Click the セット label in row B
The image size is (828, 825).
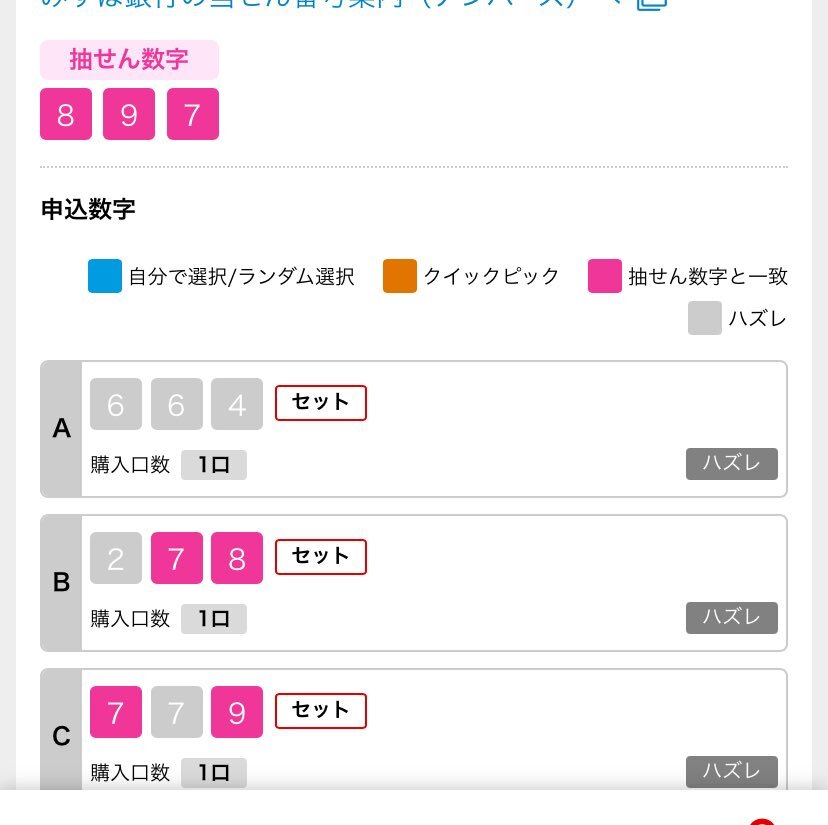[x=321, y=557]
